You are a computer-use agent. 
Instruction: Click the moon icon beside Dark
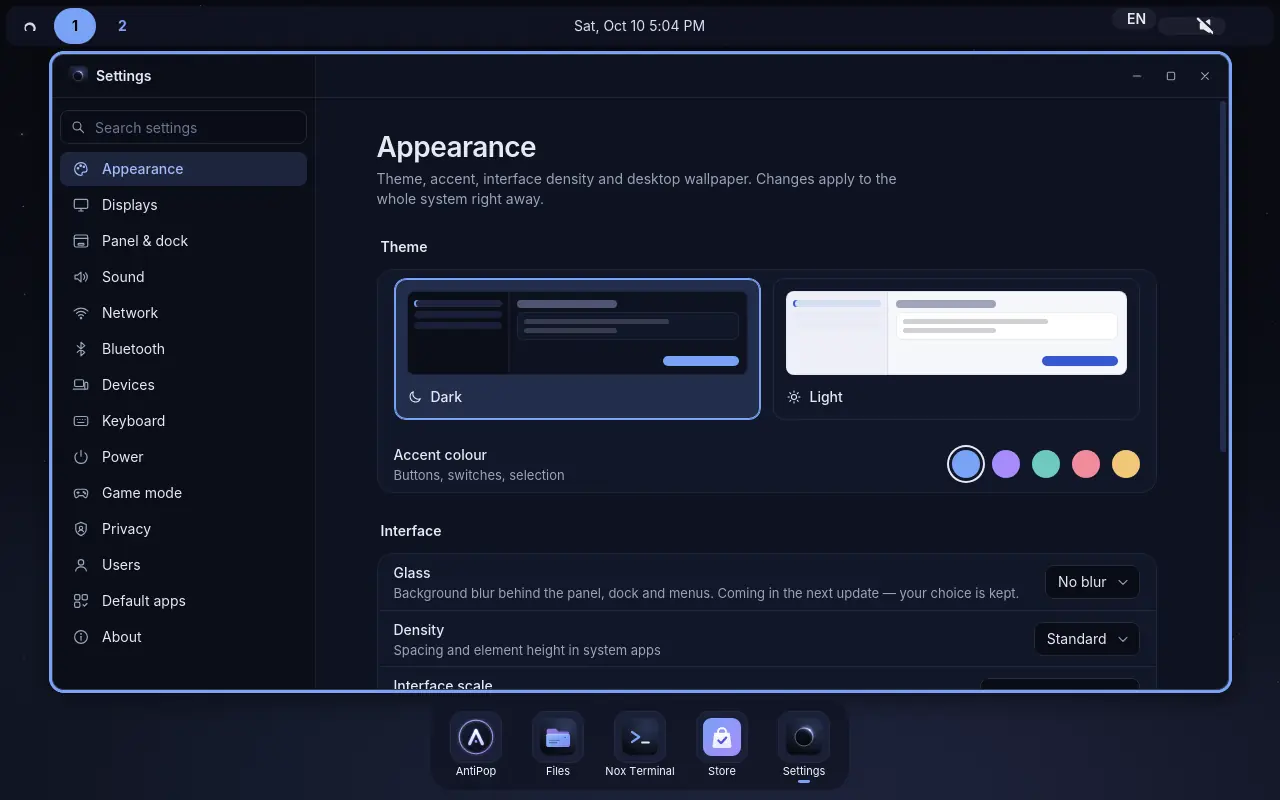(416, 397)
